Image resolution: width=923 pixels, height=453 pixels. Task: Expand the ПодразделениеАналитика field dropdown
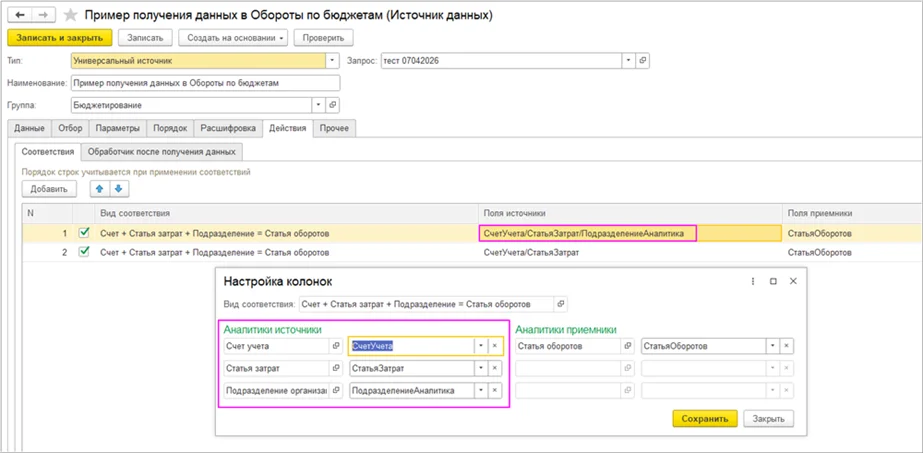coord(481,391)
